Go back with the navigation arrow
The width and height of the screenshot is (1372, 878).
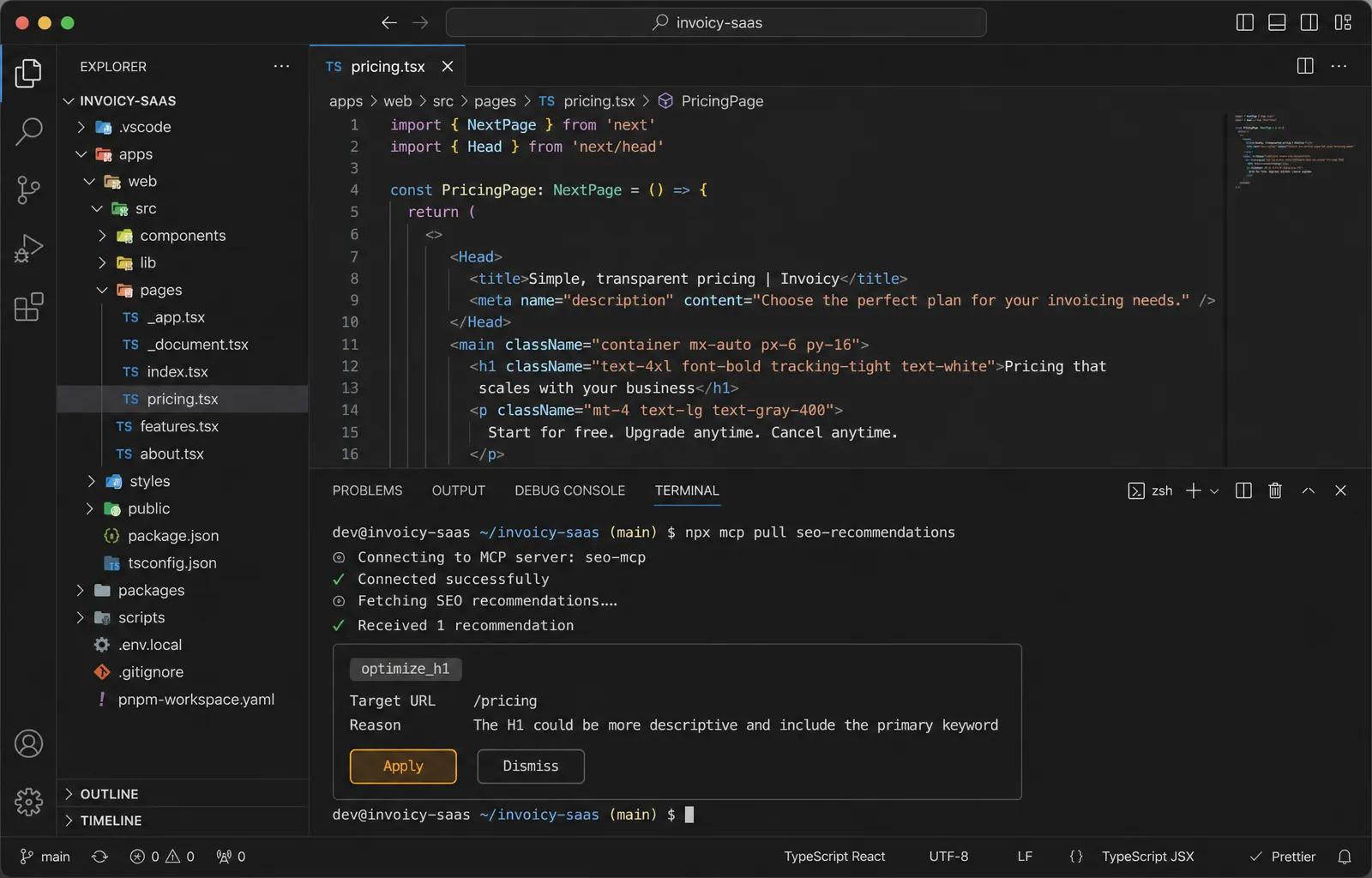388,22
